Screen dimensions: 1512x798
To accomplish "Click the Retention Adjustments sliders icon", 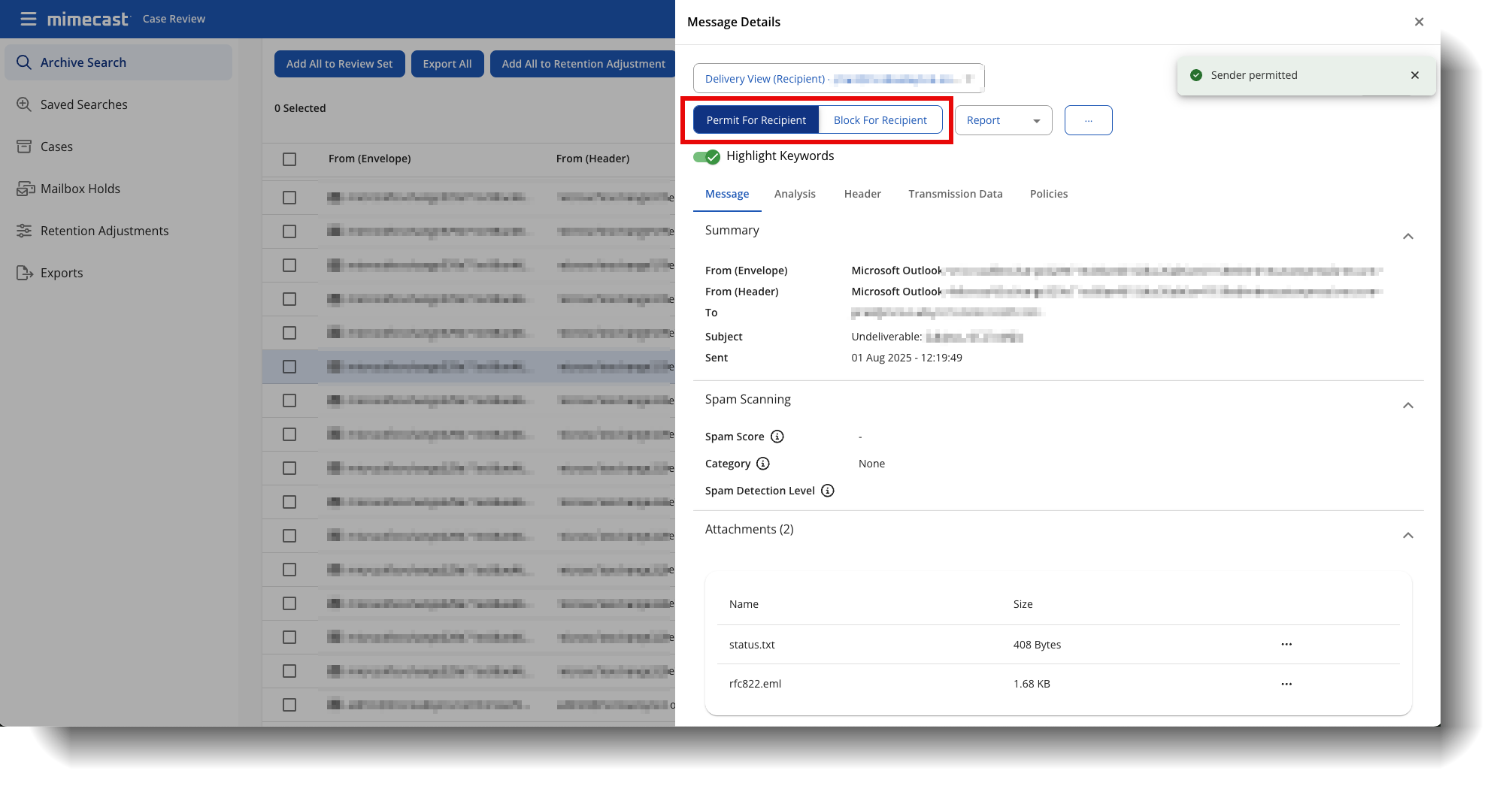I will coord(24,231).
